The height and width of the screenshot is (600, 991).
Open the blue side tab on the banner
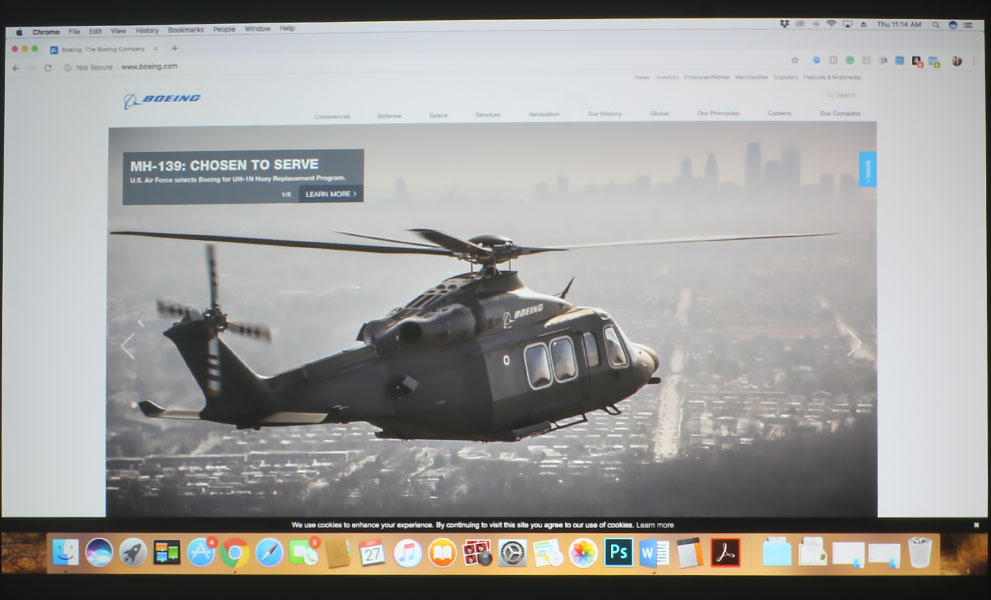867,169
